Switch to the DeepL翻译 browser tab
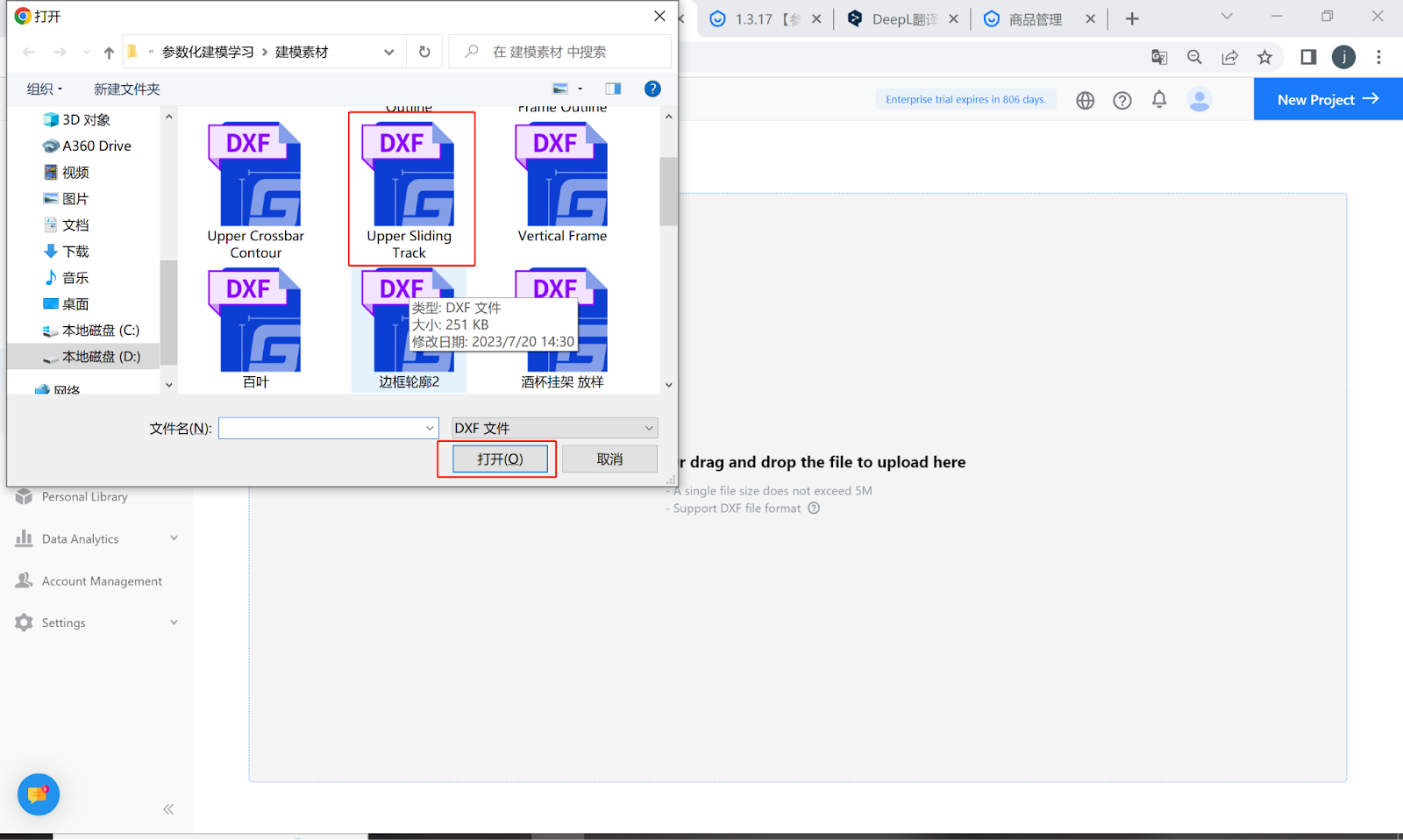1403x840 pixels. pyautogui.click(x=902, y=19)
